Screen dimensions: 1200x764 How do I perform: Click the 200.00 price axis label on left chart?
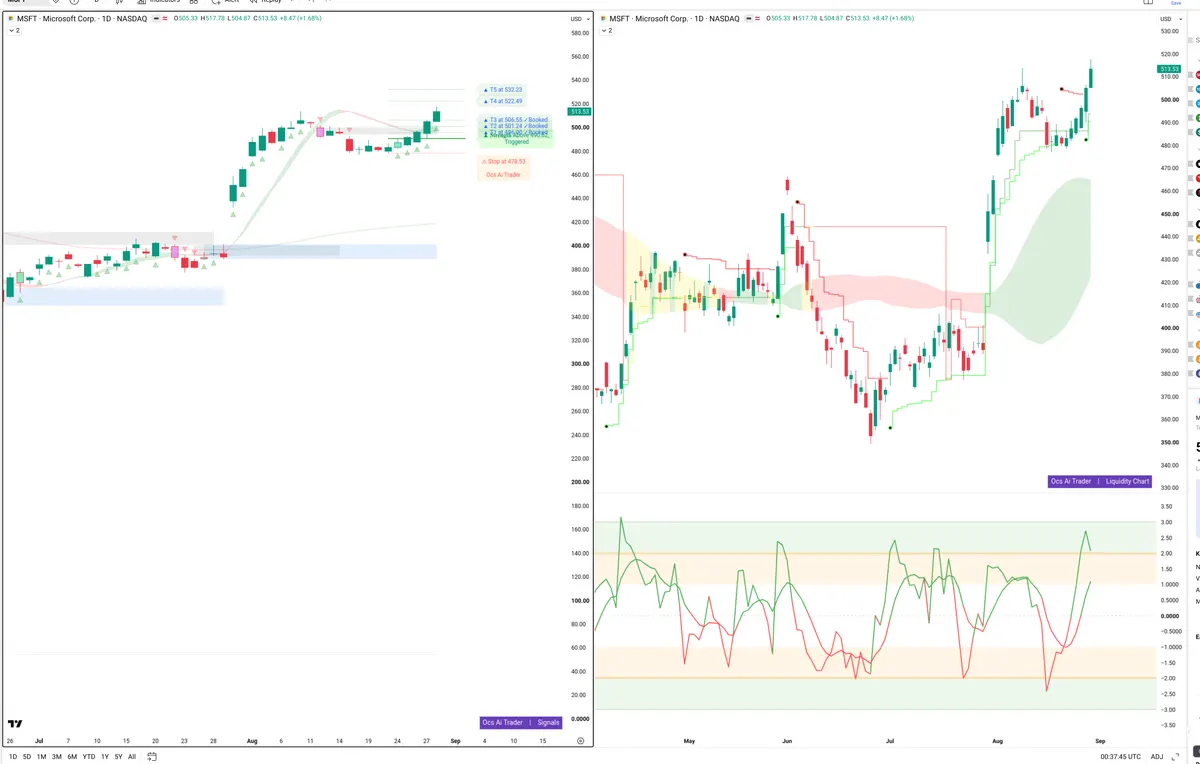(x=580, y=482)
